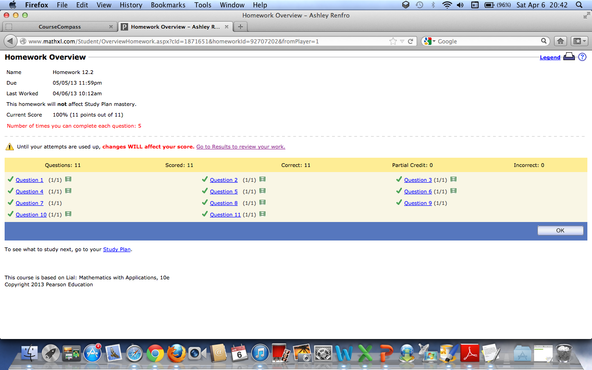Open the search engine selector dropdown
Screen dimensions: 592x370
coord(429,41)
